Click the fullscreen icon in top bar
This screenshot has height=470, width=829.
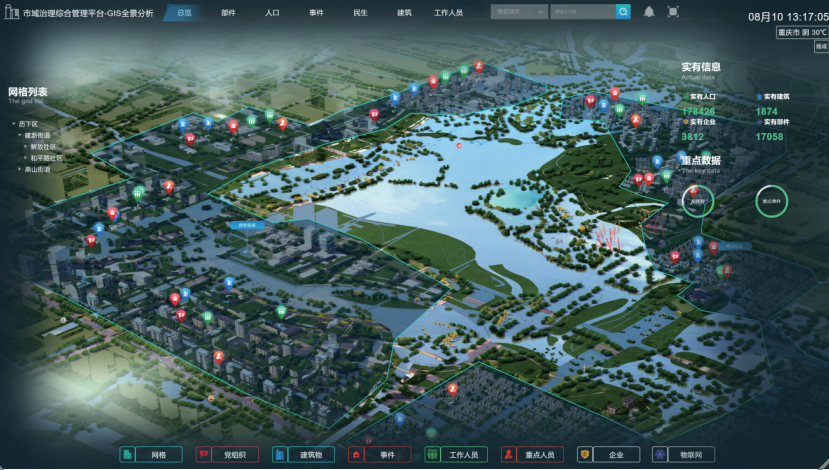673,12
